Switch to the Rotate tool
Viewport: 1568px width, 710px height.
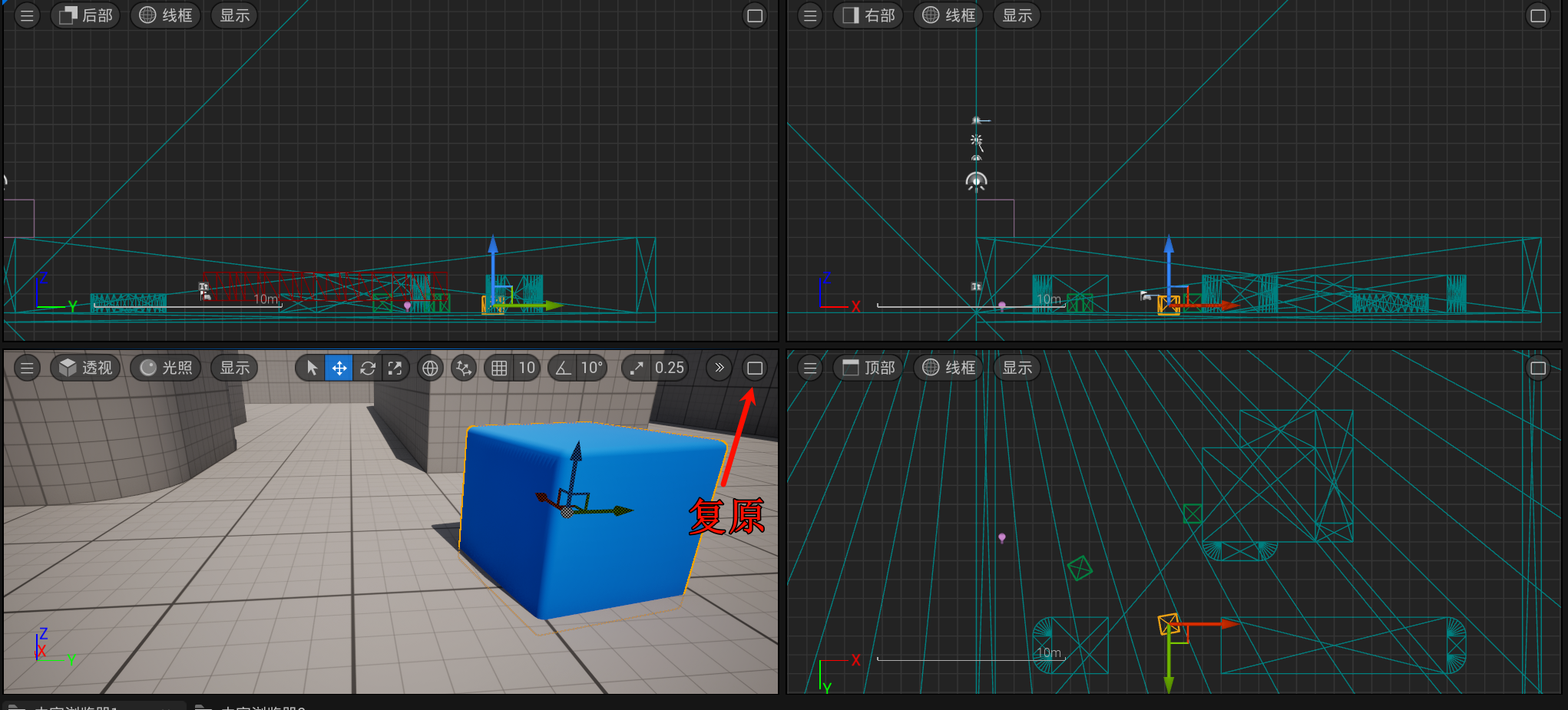coord(367,368)
